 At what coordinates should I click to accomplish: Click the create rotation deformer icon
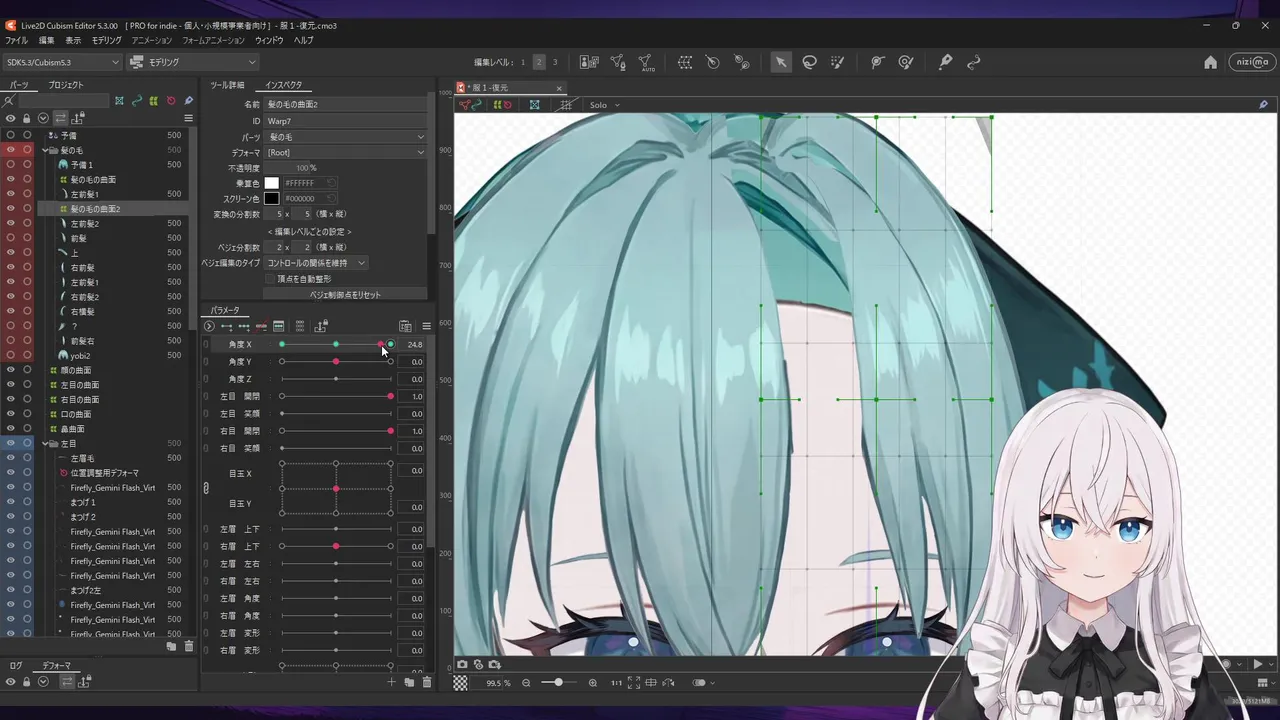713,62
